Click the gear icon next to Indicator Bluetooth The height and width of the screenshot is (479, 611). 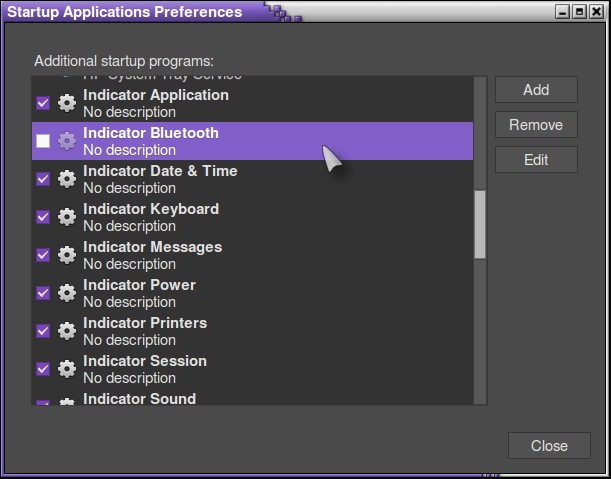click(x=67, y=141)
